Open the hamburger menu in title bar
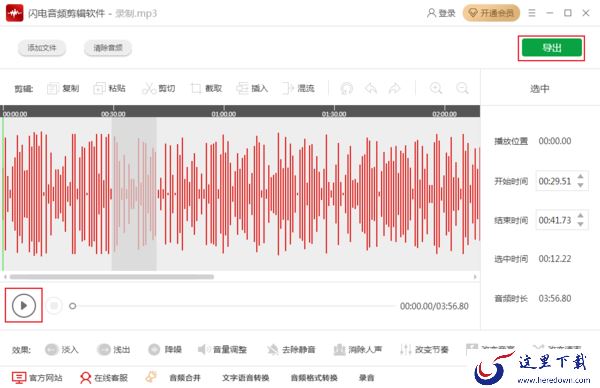 pos(532,13)
